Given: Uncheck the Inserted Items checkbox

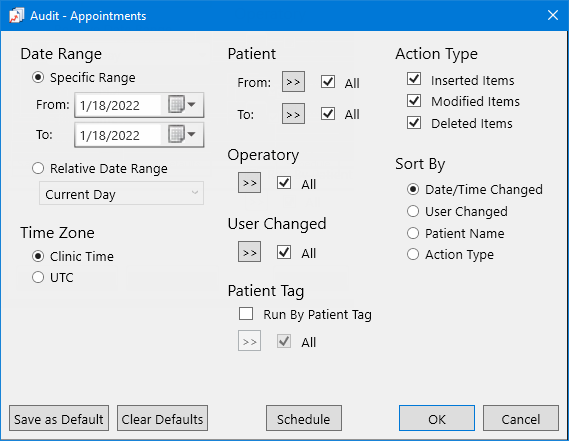Looking at the screenshot, I should [x=414, y=79].
